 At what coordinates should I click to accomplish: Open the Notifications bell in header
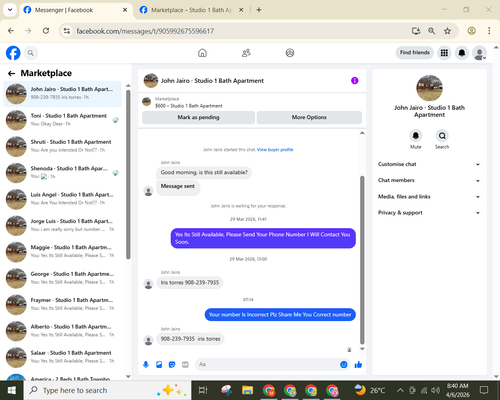pyautogui.click(x=462, y=53)
